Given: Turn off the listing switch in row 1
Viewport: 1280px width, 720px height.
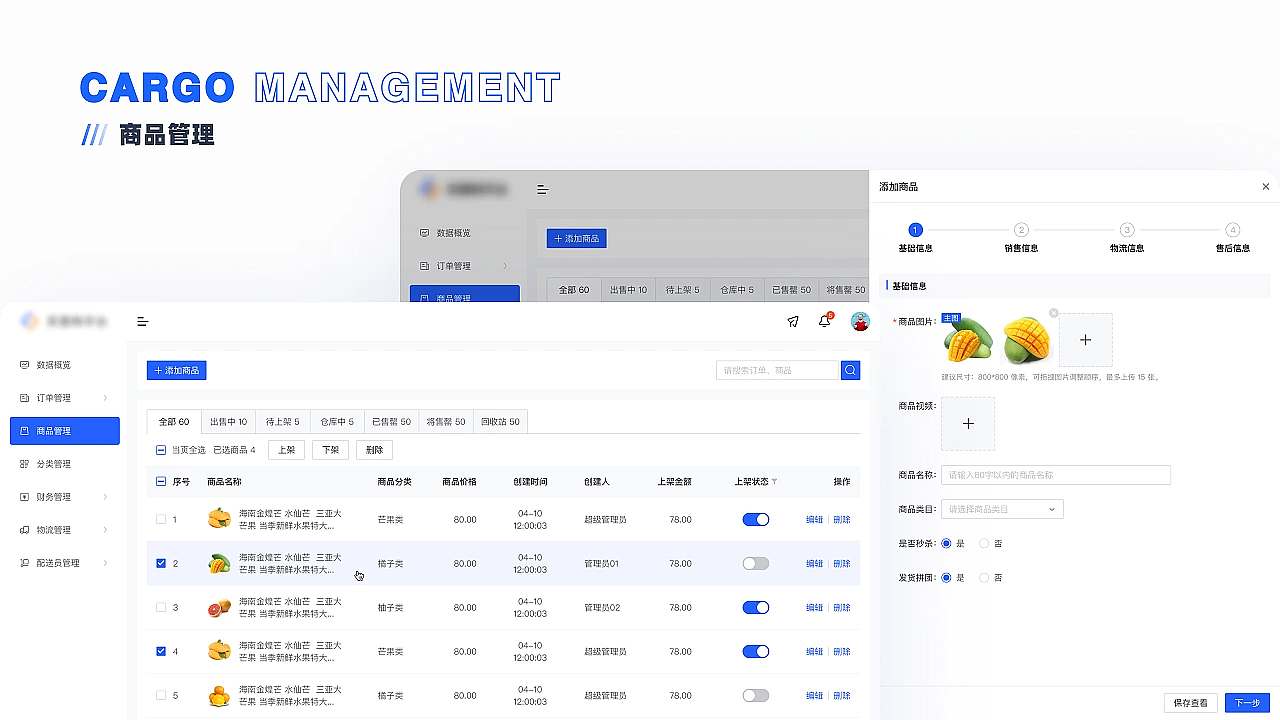Looking at the screenshot, I should [x=756, y=519].
